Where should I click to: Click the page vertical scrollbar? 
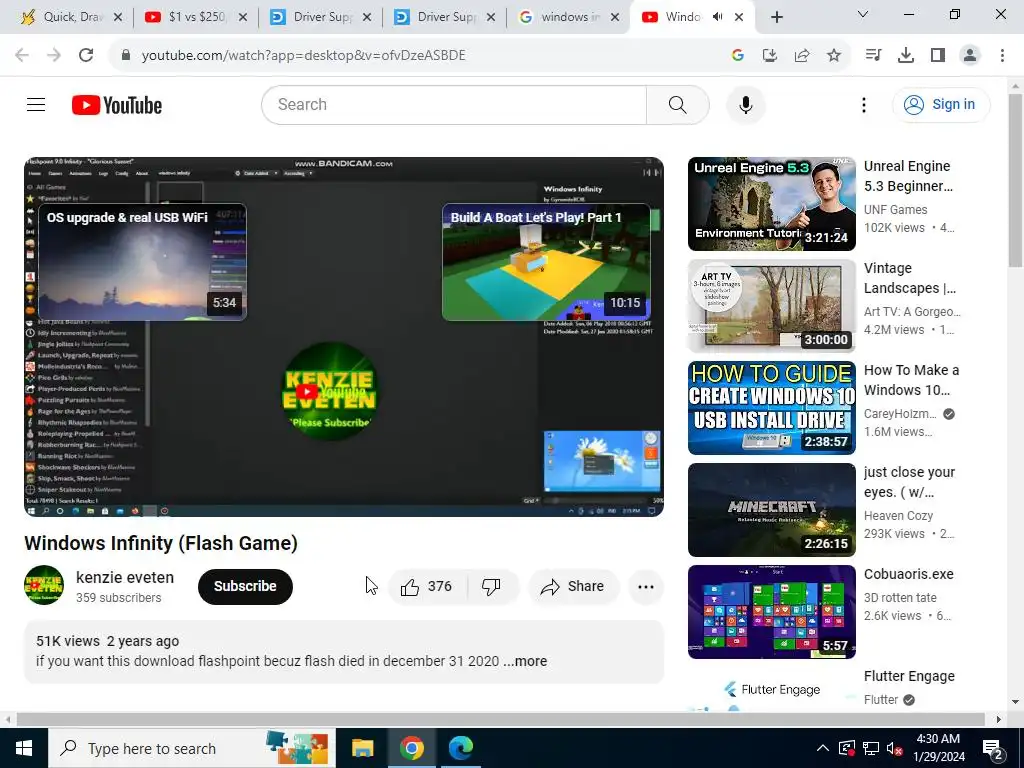[x=1016, y=181]
